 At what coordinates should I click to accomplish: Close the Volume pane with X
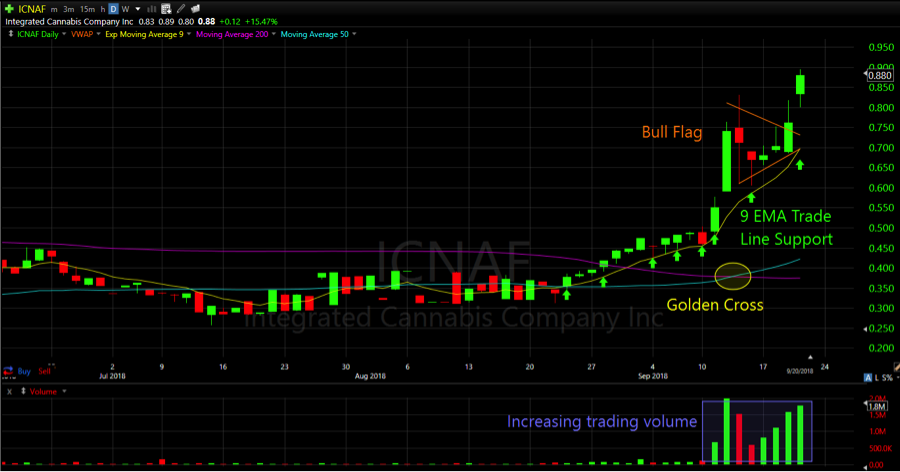click(x=9, y=392)
